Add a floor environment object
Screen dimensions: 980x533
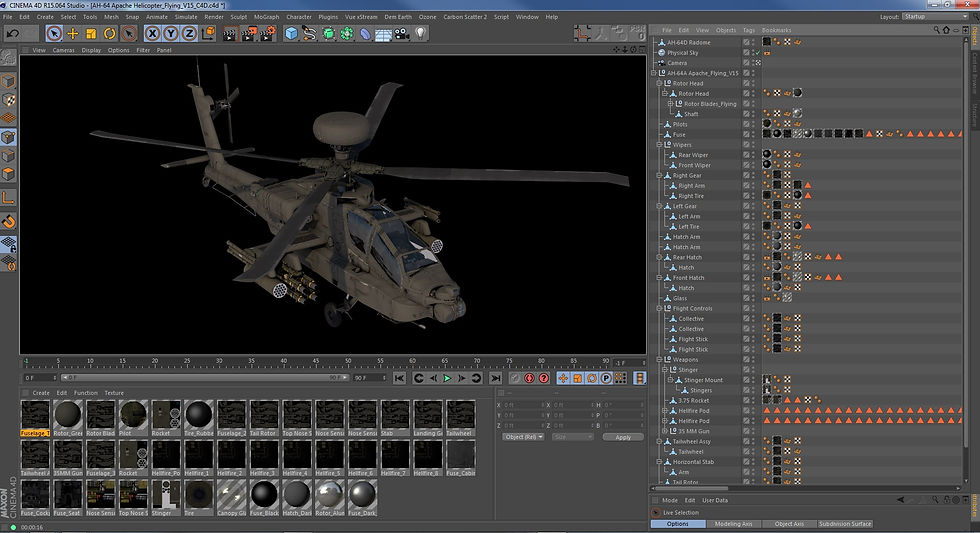pyautogui.click(x=384, y=34)
